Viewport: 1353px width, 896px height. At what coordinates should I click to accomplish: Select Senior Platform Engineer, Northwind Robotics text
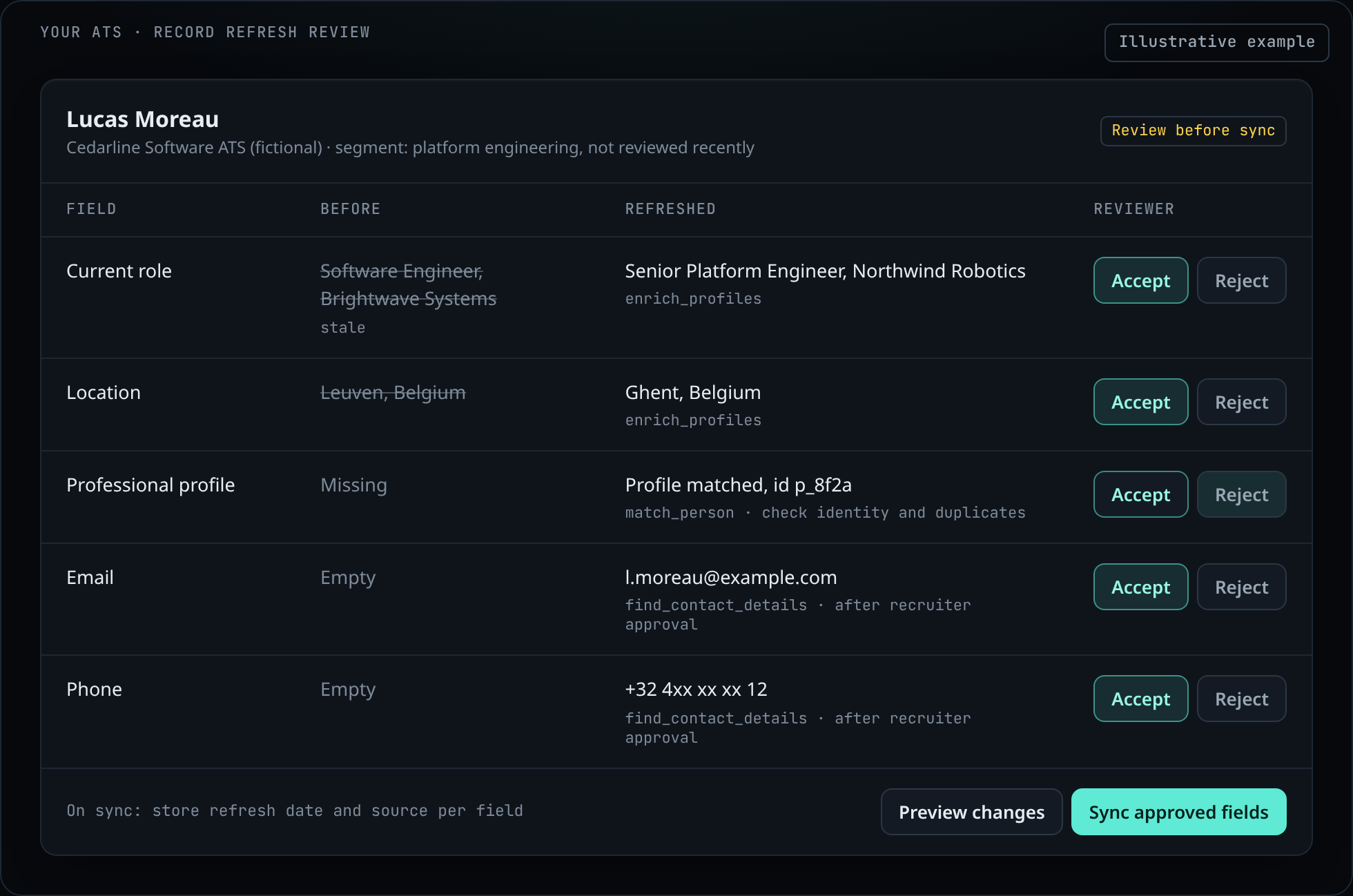(825, 271)
